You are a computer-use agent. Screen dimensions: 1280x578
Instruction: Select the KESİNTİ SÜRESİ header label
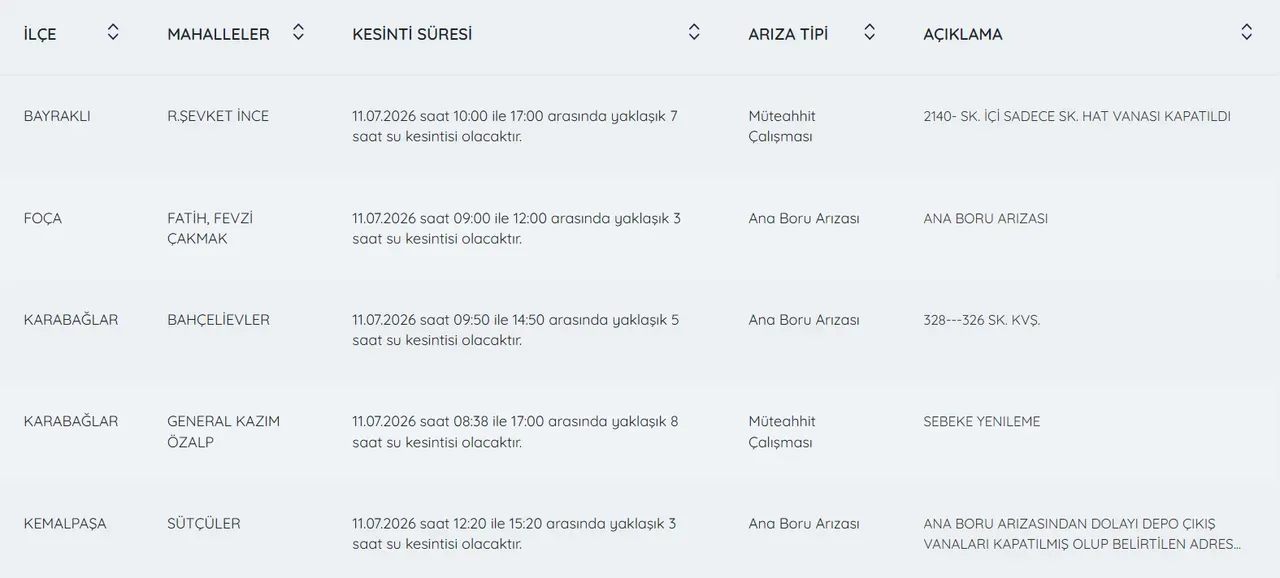point(412,34)
